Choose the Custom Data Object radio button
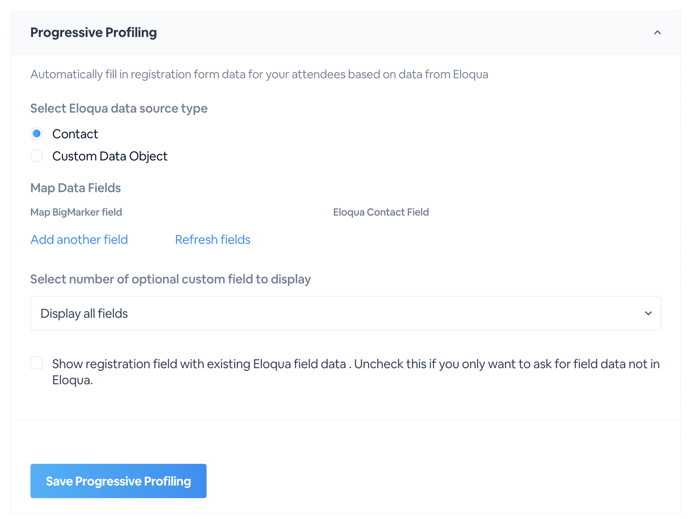This screenshot has width=688, height=519. pos(36,156)
